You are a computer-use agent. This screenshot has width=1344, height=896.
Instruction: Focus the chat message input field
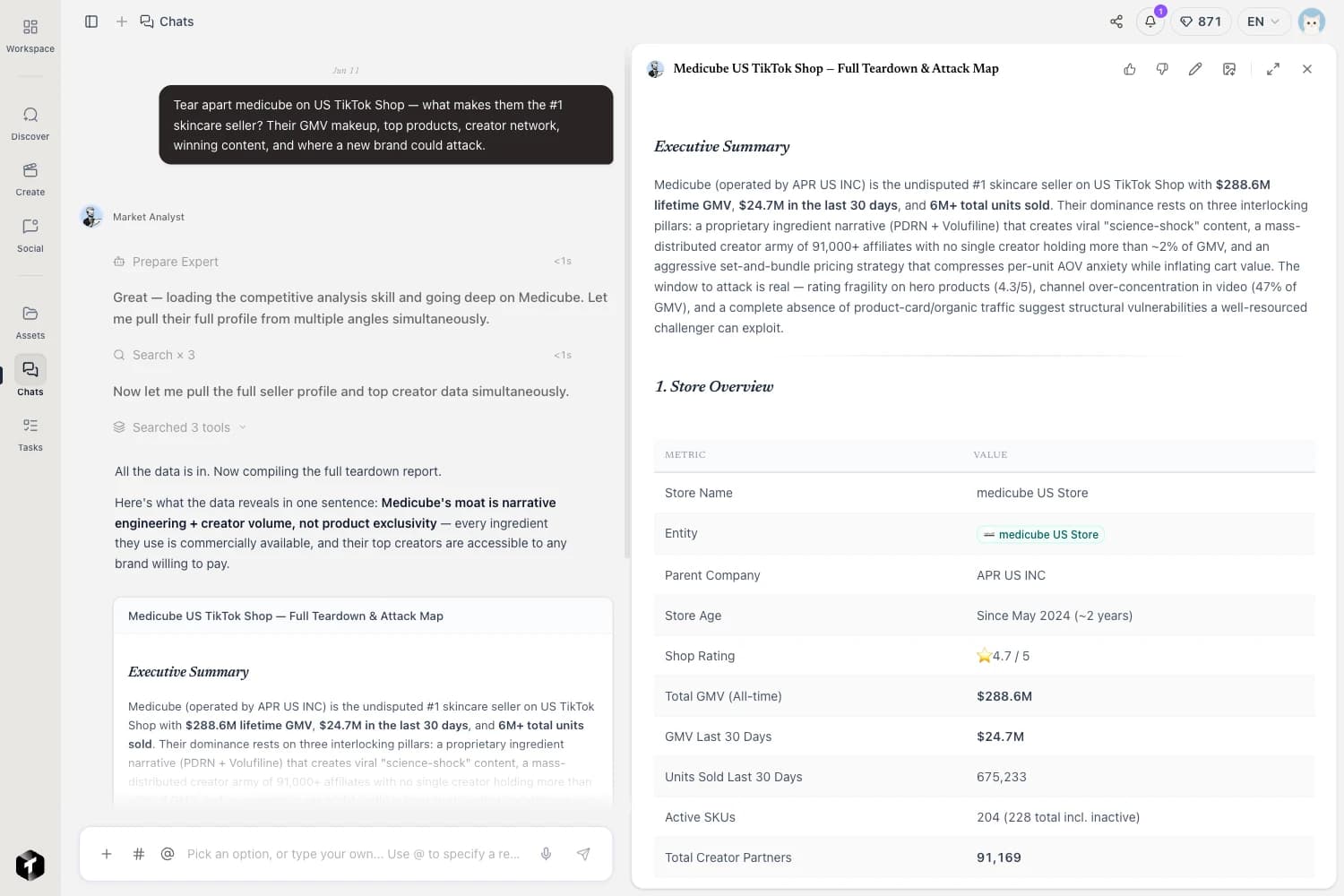point(354,854)
